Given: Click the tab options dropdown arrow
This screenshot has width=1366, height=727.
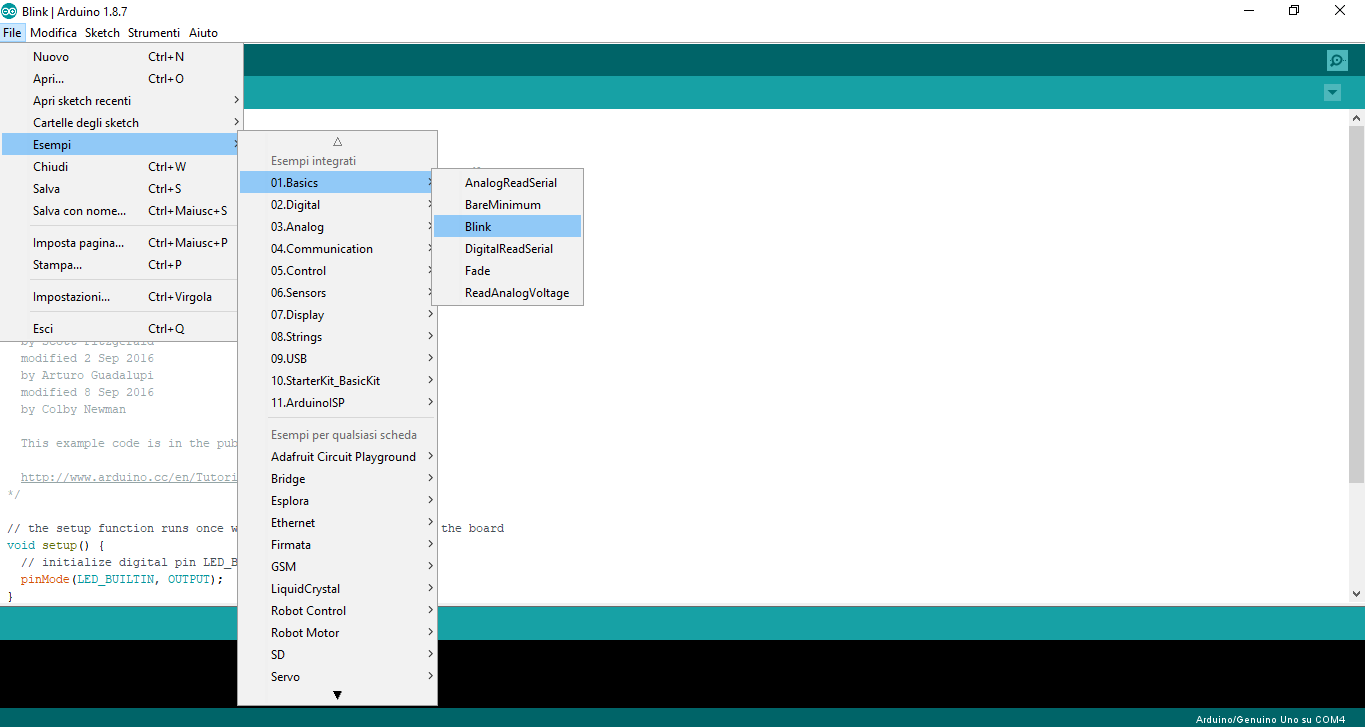Looking at the screenshot, I should pyautogui.click(x=1332, y=93).
